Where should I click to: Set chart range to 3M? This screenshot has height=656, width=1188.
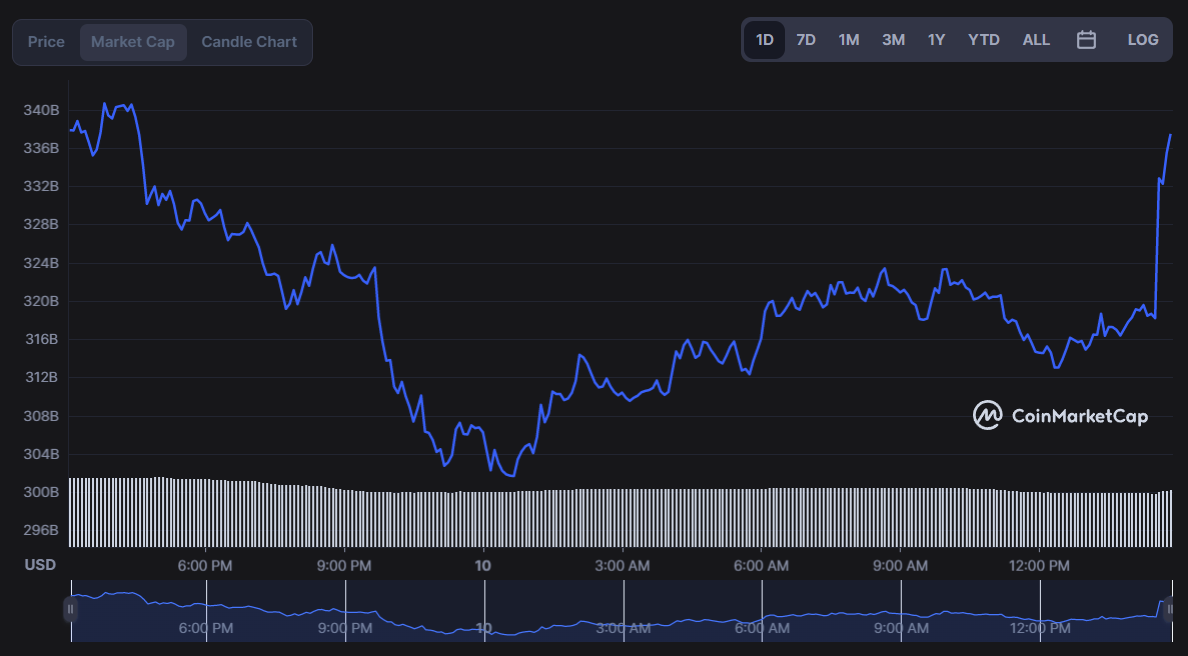(893, 40)
